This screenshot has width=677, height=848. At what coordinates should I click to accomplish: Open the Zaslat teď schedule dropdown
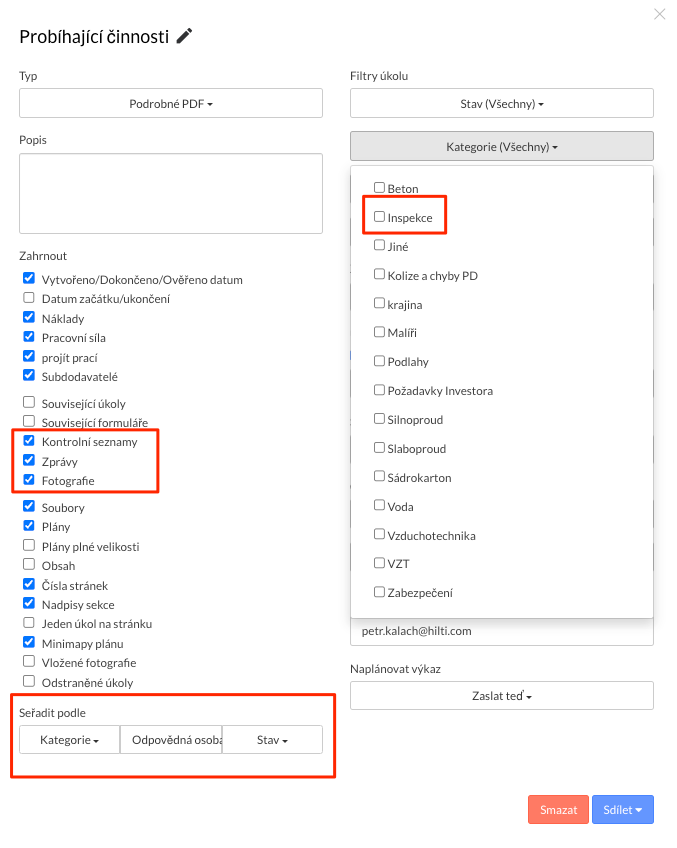(502, 695)
